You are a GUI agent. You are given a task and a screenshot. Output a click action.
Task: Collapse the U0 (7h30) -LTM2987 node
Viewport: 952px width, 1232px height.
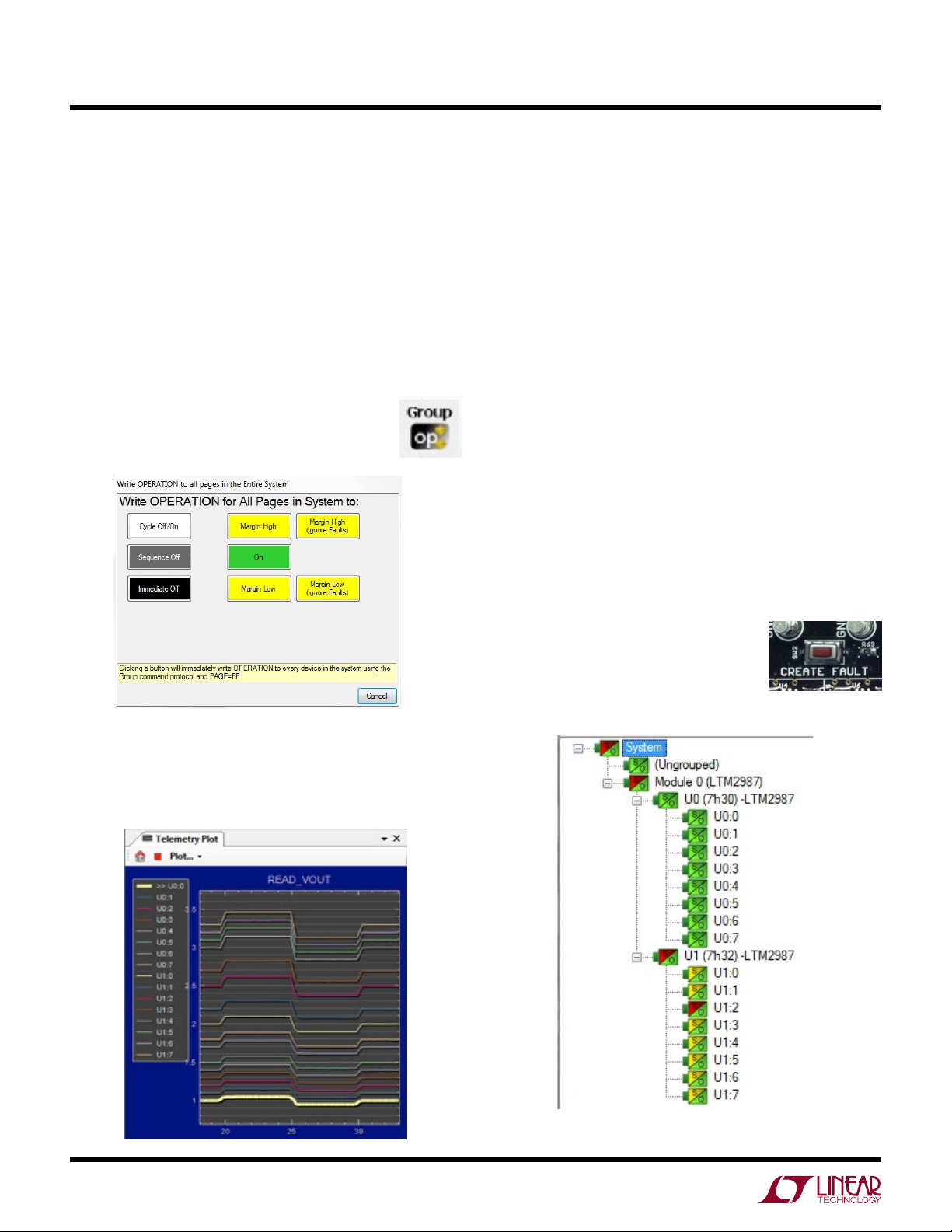[x=637, y=801]
